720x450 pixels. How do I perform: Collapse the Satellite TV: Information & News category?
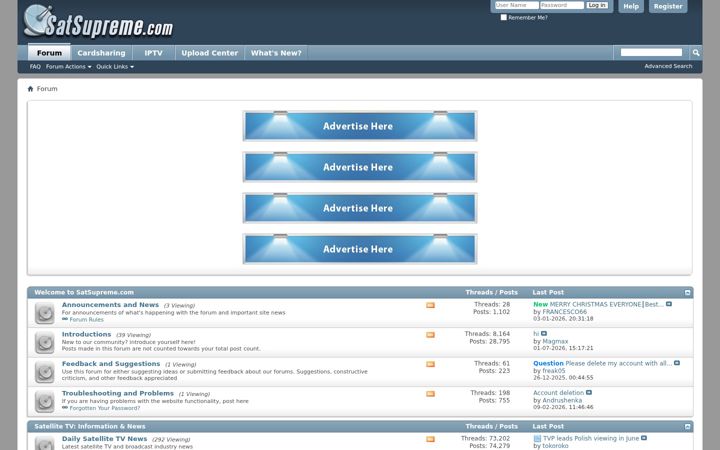pos(687,427)
